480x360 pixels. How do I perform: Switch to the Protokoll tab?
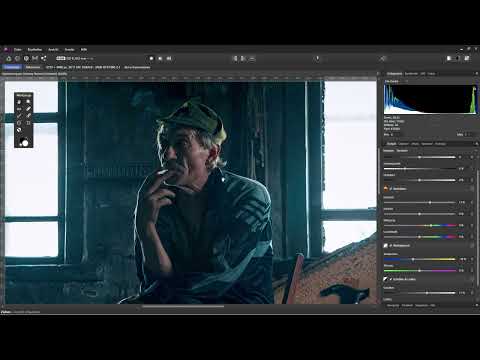407,305
